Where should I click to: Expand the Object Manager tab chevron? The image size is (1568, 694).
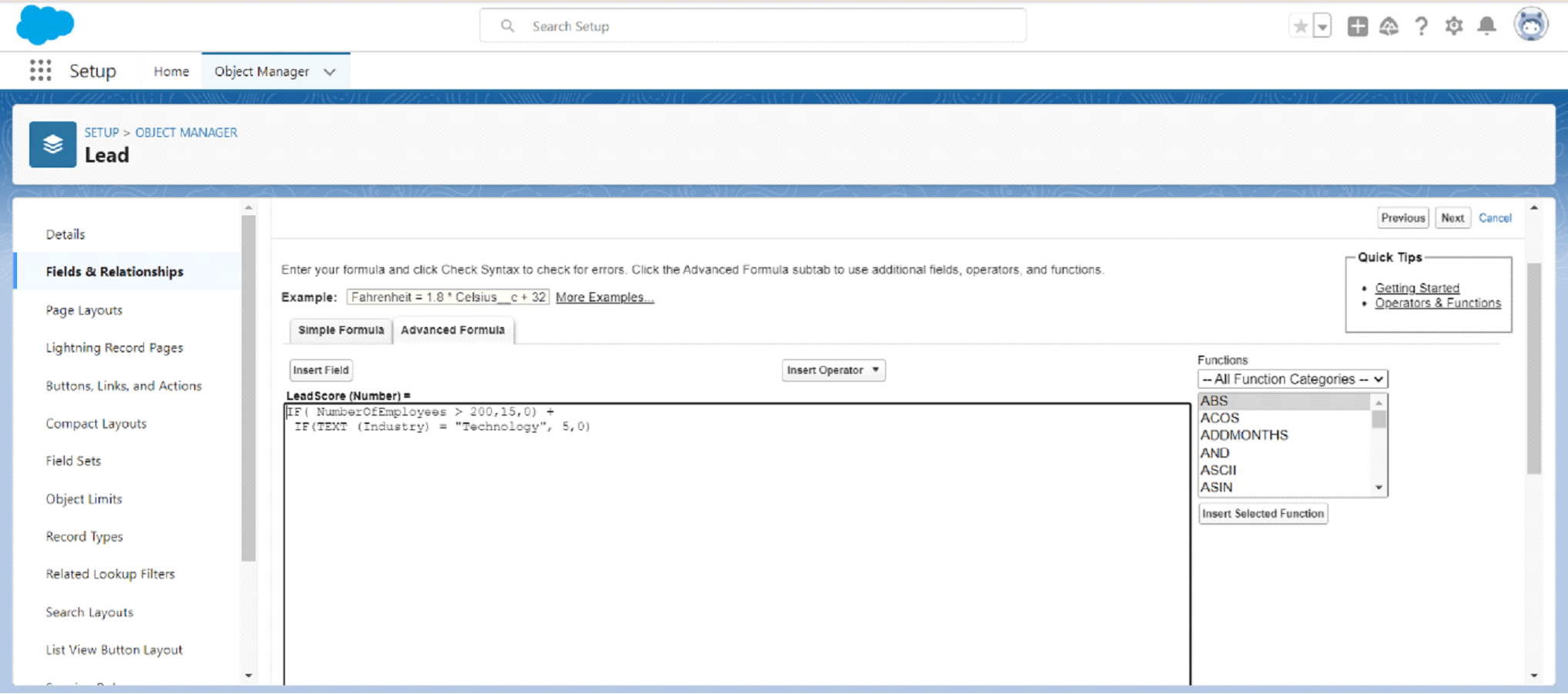[x=330, y=72]
